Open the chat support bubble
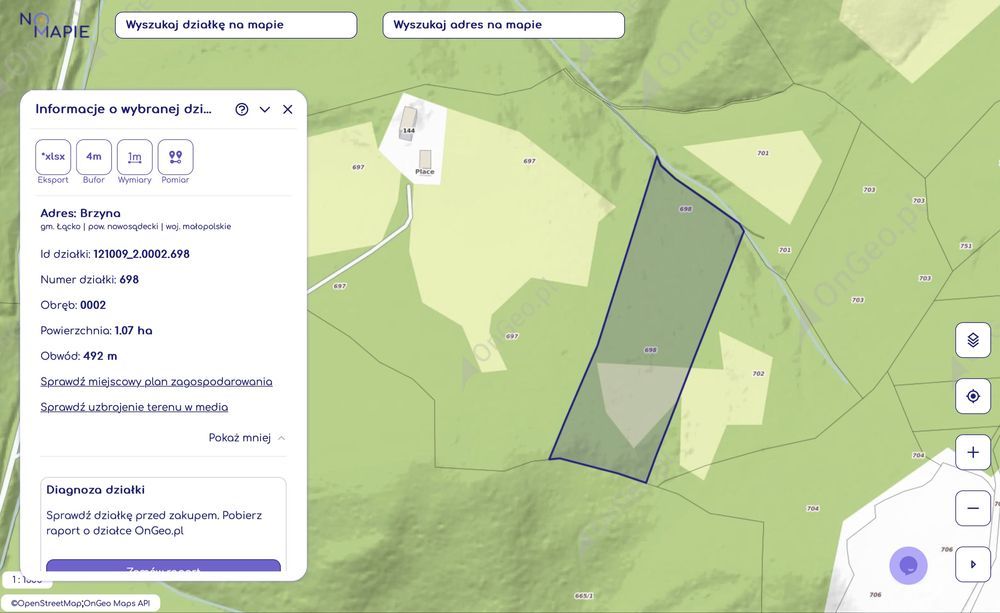 click(x=908, y=565)
